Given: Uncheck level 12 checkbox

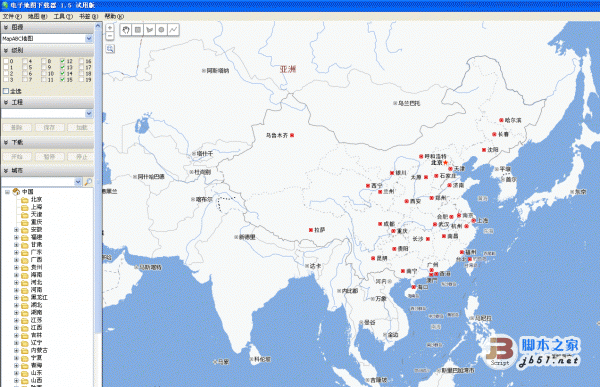Looking at the screenshot, I should click(x=63, y=61).
